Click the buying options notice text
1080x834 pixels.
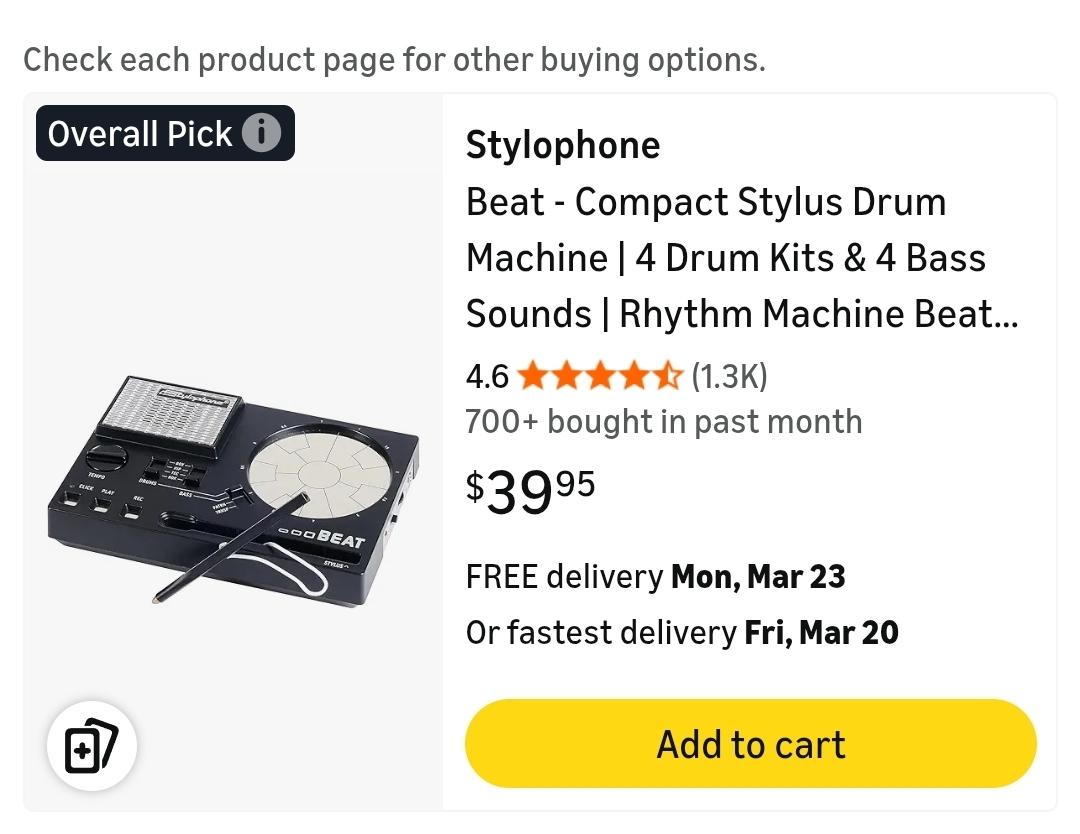point(394,60)
